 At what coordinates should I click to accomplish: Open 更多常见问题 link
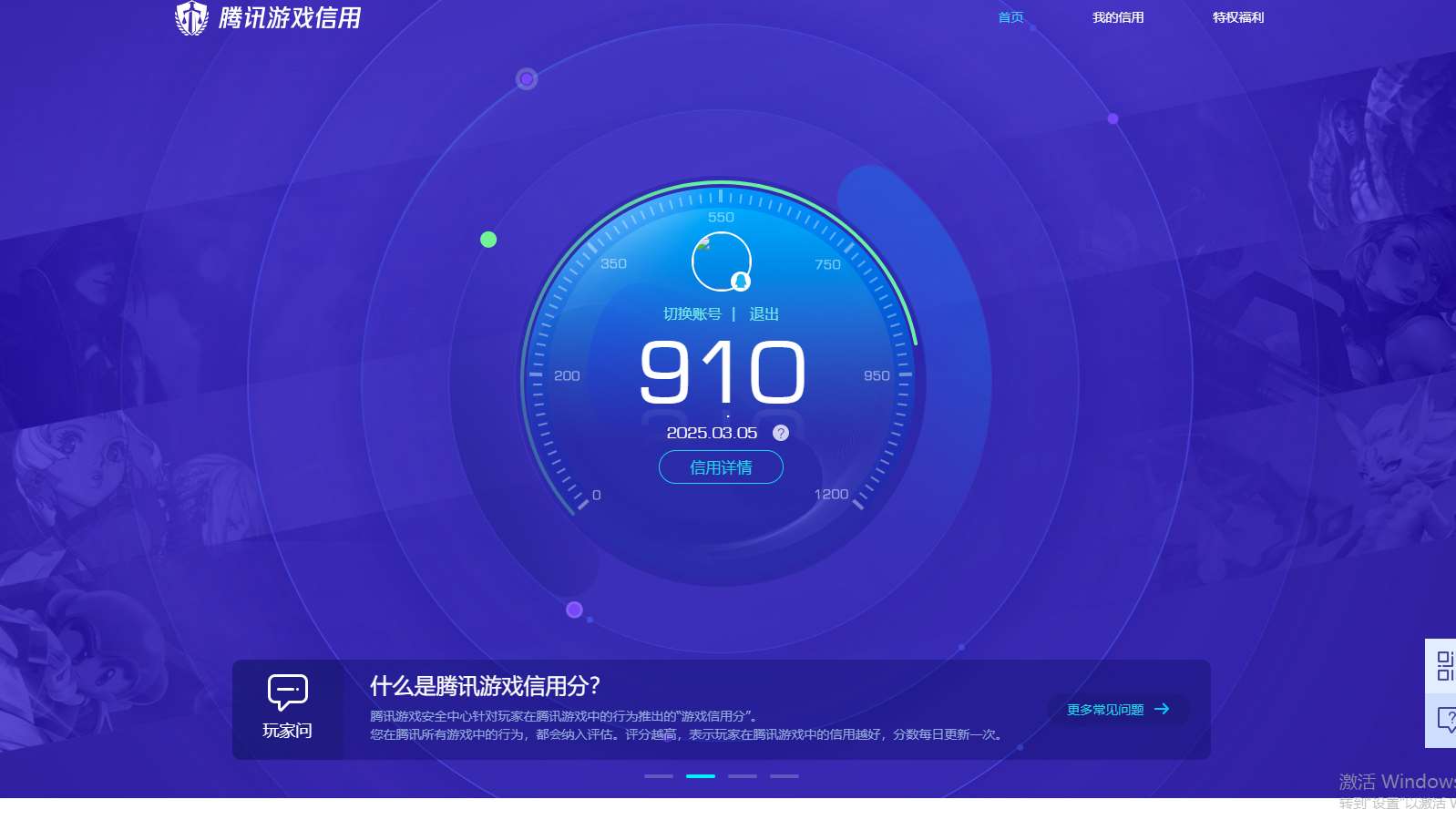[1105, 710]
